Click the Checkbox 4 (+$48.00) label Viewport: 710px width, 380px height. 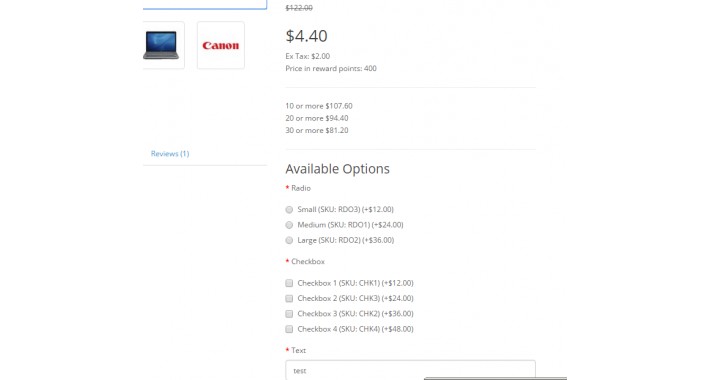pos(355,329)
